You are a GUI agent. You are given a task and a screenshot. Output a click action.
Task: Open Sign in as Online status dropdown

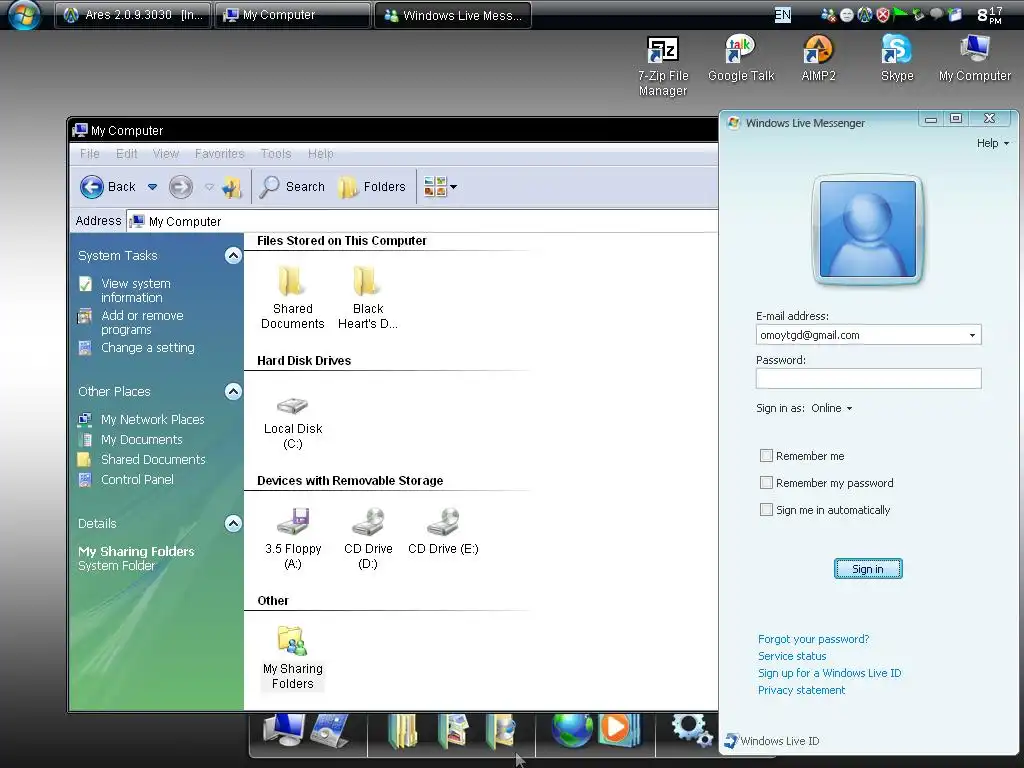click(x=831, y=408)
